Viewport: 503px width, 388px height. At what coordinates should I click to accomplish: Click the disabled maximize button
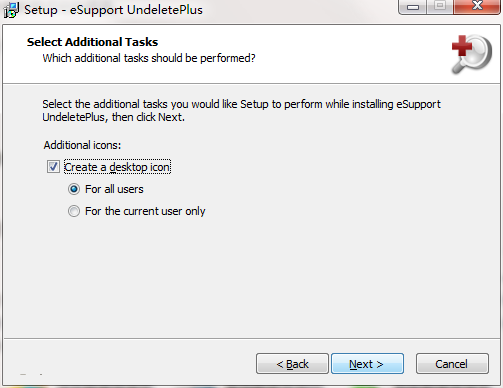[440, 7]
